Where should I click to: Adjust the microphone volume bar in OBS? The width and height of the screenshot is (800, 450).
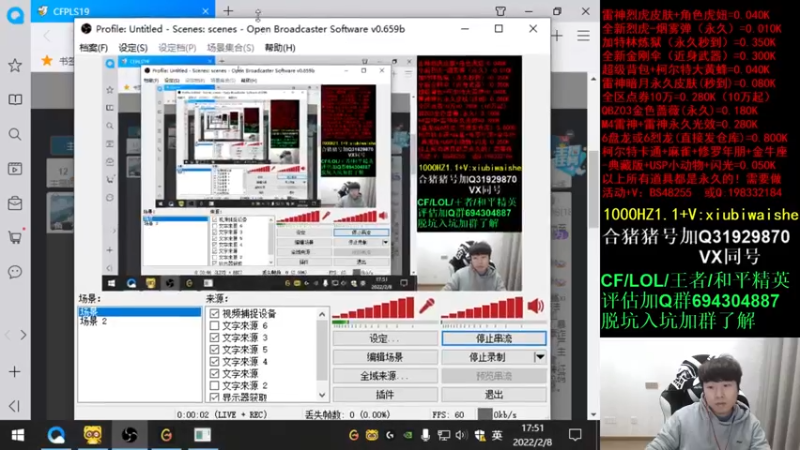pos(373,308)
